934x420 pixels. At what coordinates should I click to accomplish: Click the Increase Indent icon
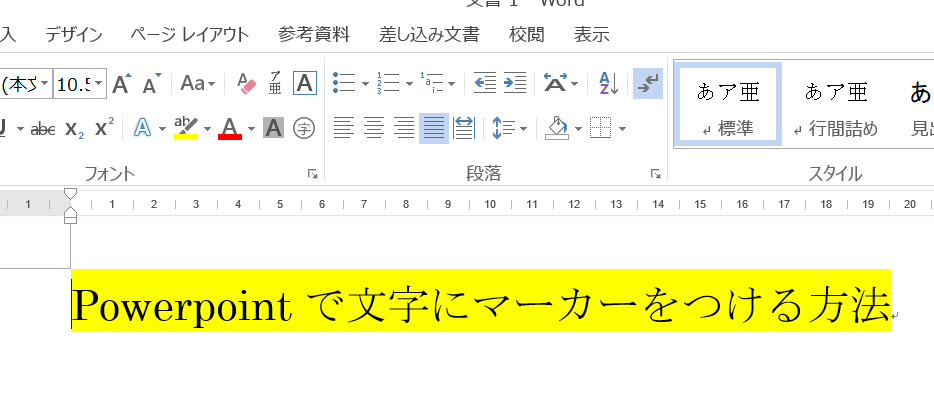[515, 83]
